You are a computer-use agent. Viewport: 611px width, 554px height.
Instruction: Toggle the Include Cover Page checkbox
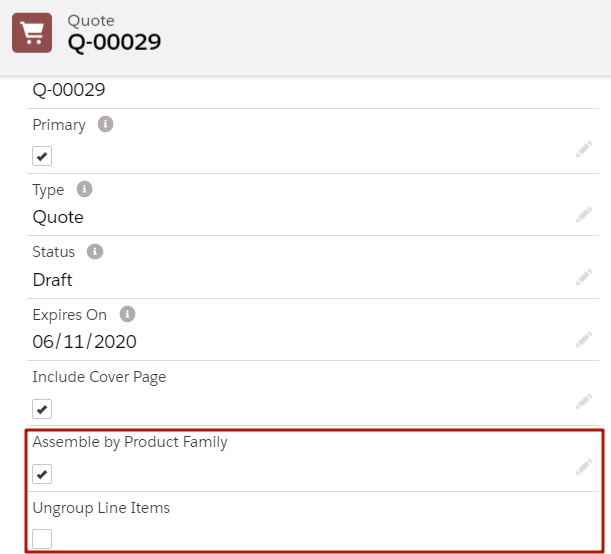click(x=42, y=409)
